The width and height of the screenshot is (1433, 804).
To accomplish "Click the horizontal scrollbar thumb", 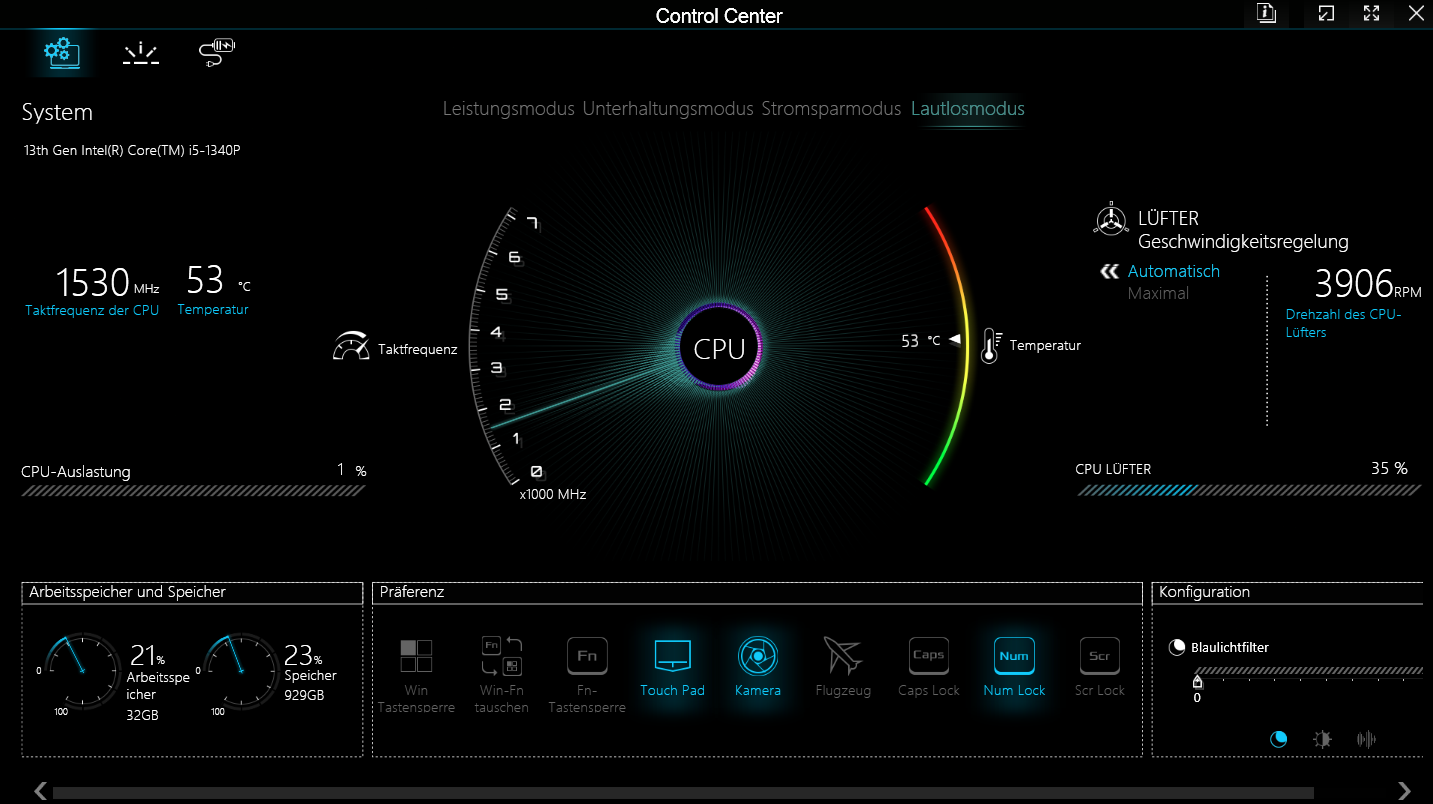I will (x=683, y=792).
